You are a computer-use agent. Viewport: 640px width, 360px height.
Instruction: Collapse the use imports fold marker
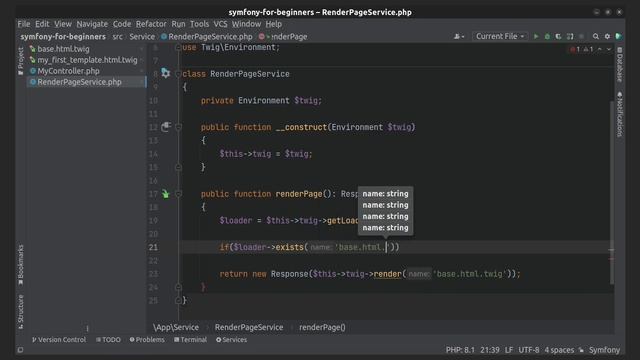178,47
